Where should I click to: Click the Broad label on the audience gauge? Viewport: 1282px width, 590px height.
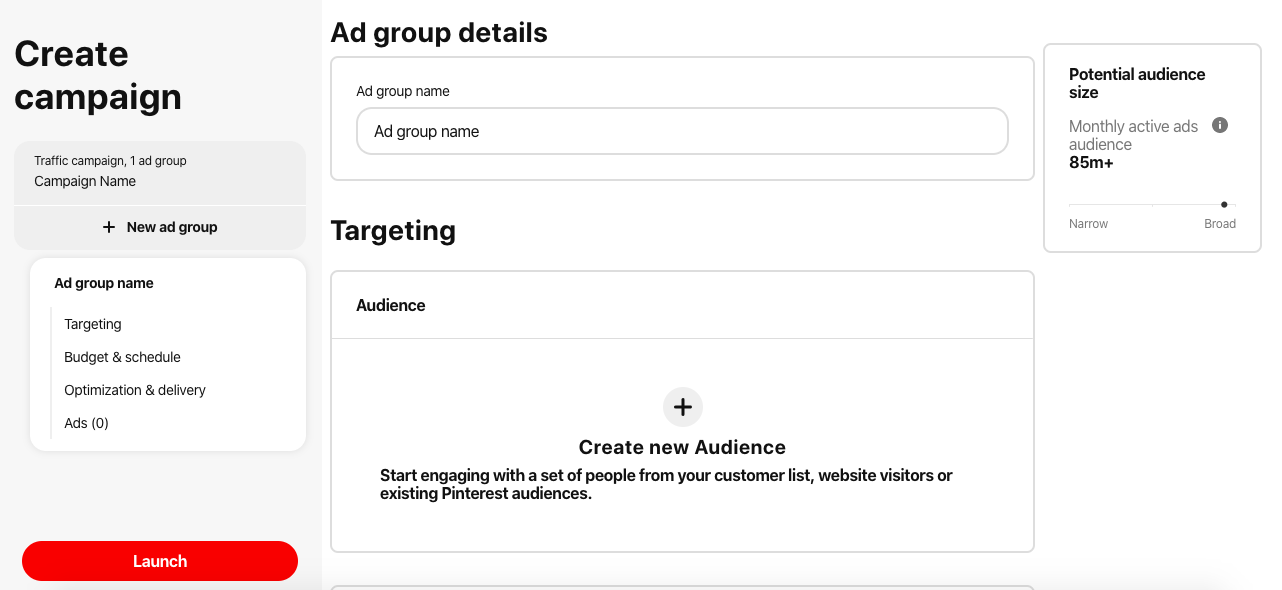coord(1220,223)
